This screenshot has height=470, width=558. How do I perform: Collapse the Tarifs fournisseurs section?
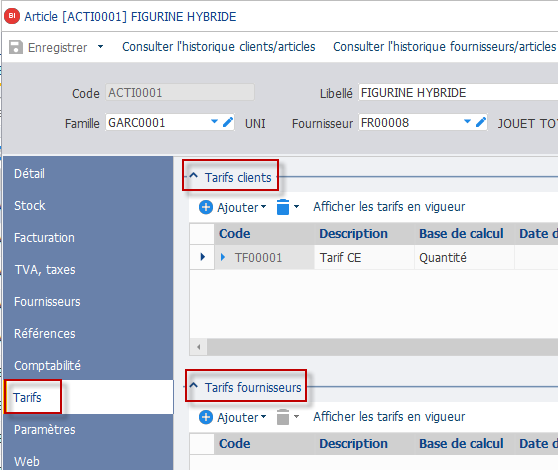194,385
